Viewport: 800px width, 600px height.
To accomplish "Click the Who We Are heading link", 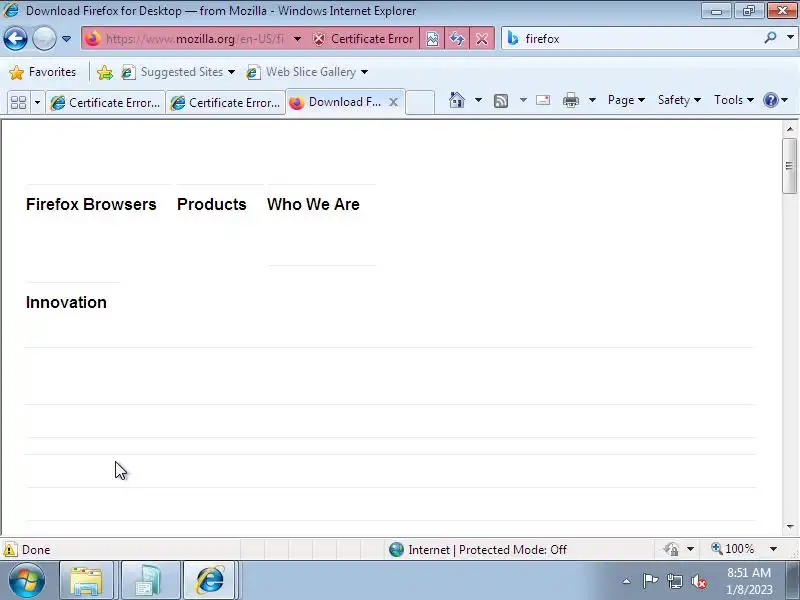I will pyautogui.click(x=313, y=204).
